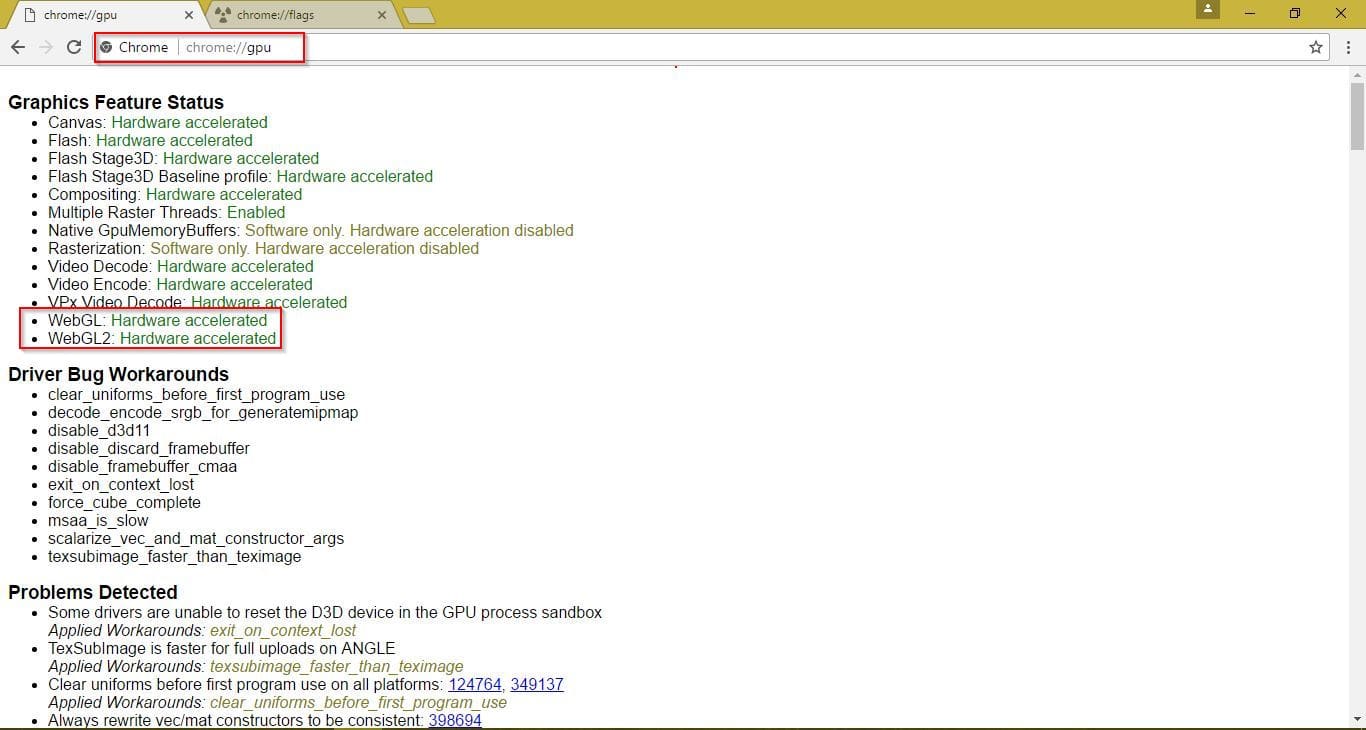Close the chrome://flags tab
The width and height of the screenshot is (1366, 730).
[381, 15]
